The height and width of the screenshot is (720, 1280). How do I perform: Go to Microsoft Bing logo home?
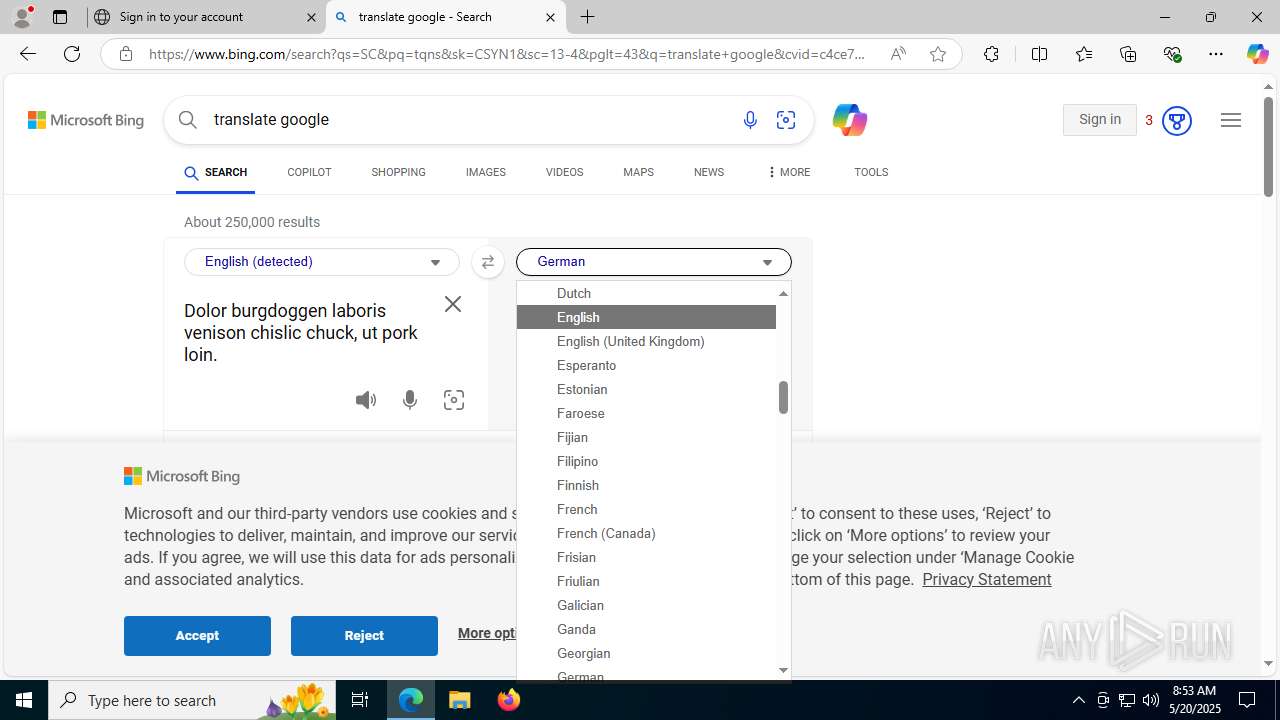[x=86, y=120]
